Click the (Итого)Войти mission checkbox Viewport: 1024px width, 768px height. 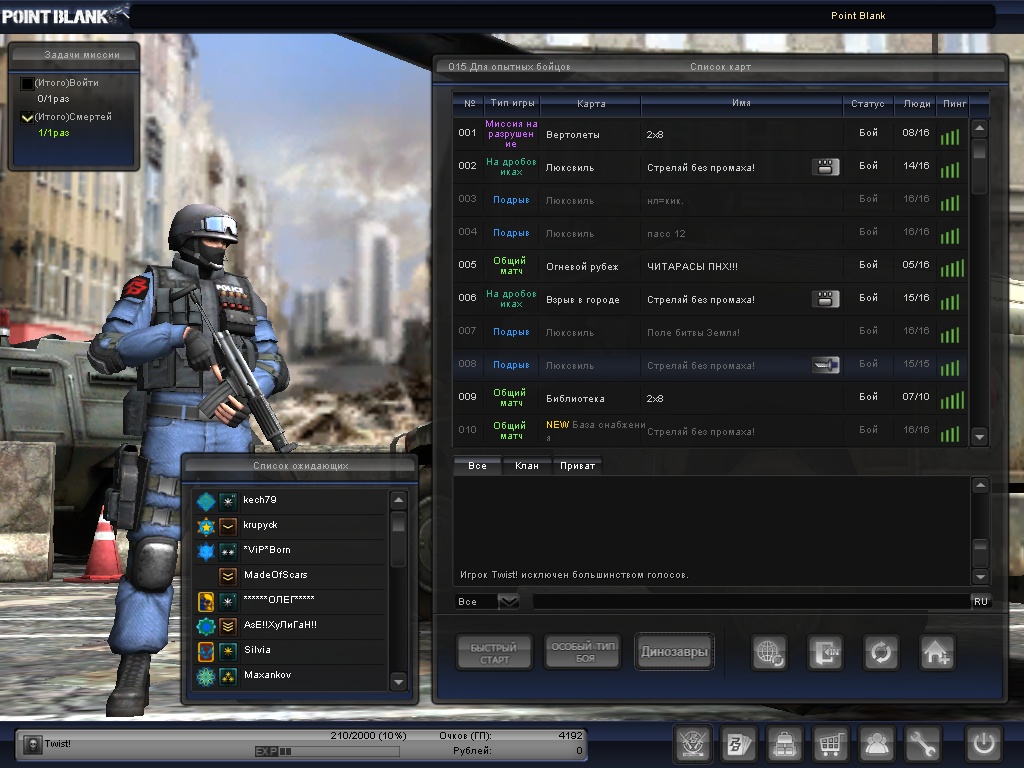(x=27, y=84)
